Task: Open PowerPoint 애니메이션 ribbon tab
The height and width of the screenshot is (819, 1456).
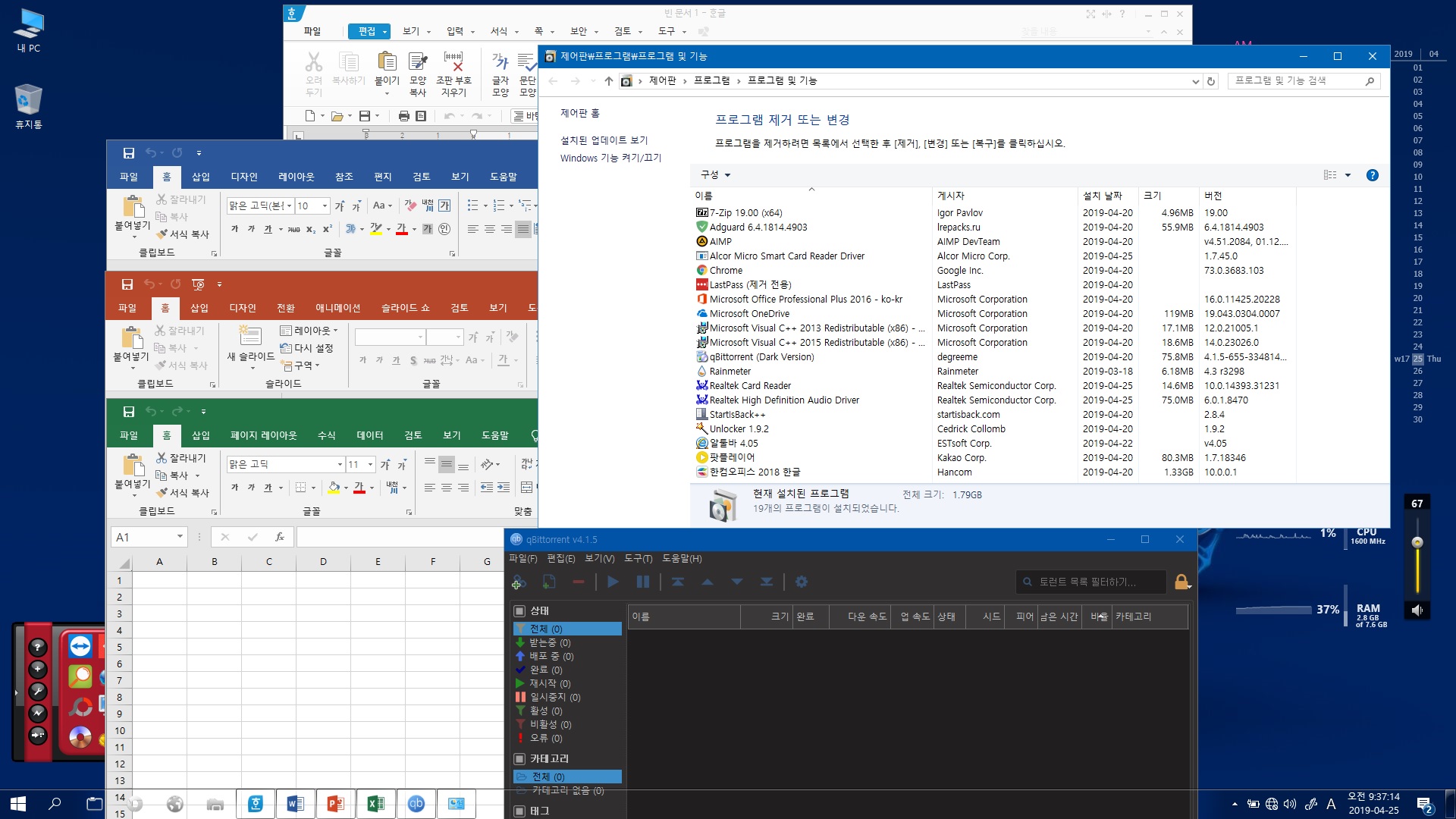Action: pos(338,308)
